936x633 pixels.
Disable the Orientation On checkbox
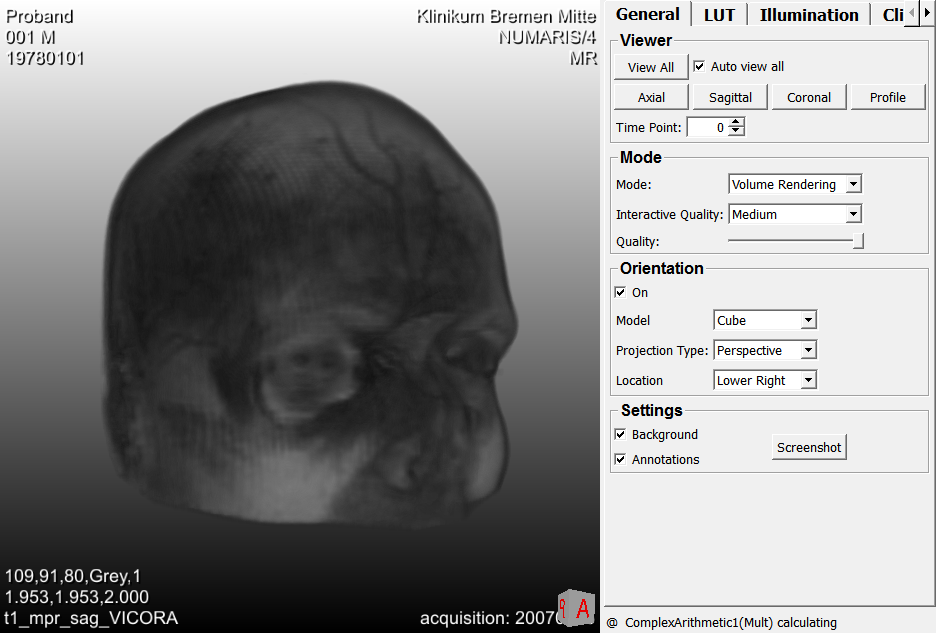(621, 292)
